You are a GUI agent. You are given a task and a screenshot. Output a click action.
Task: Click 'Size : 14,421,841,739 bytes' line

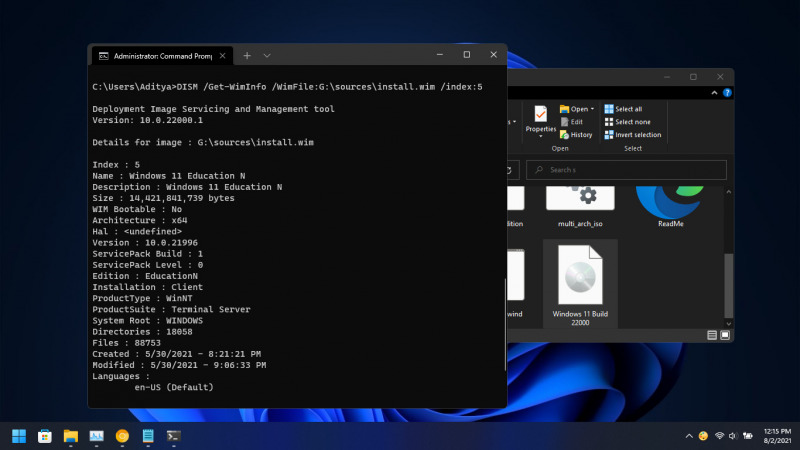[163, 198]
